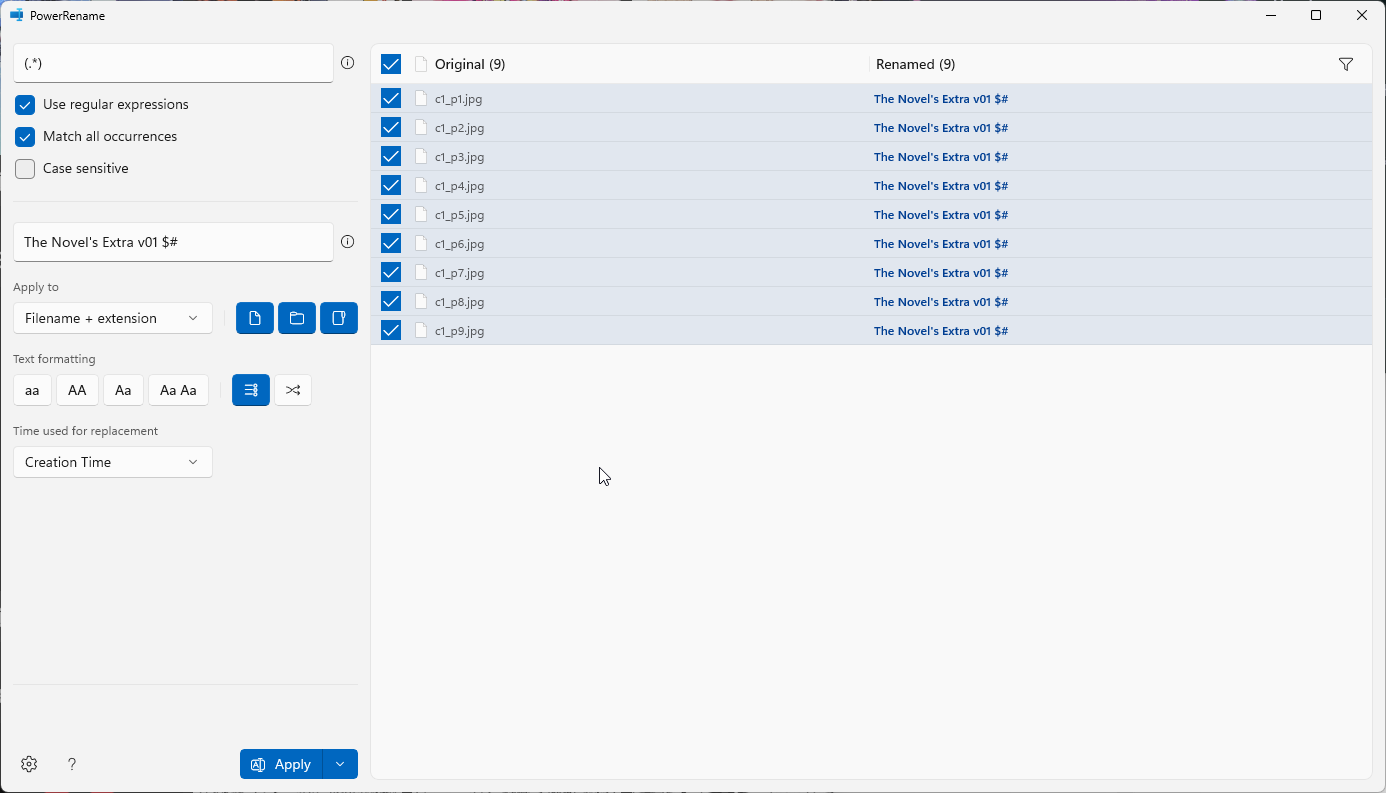Expand the Filename + extension dropdown
1386x793 pixels.
pyautogui.click(x=113, y=318)
